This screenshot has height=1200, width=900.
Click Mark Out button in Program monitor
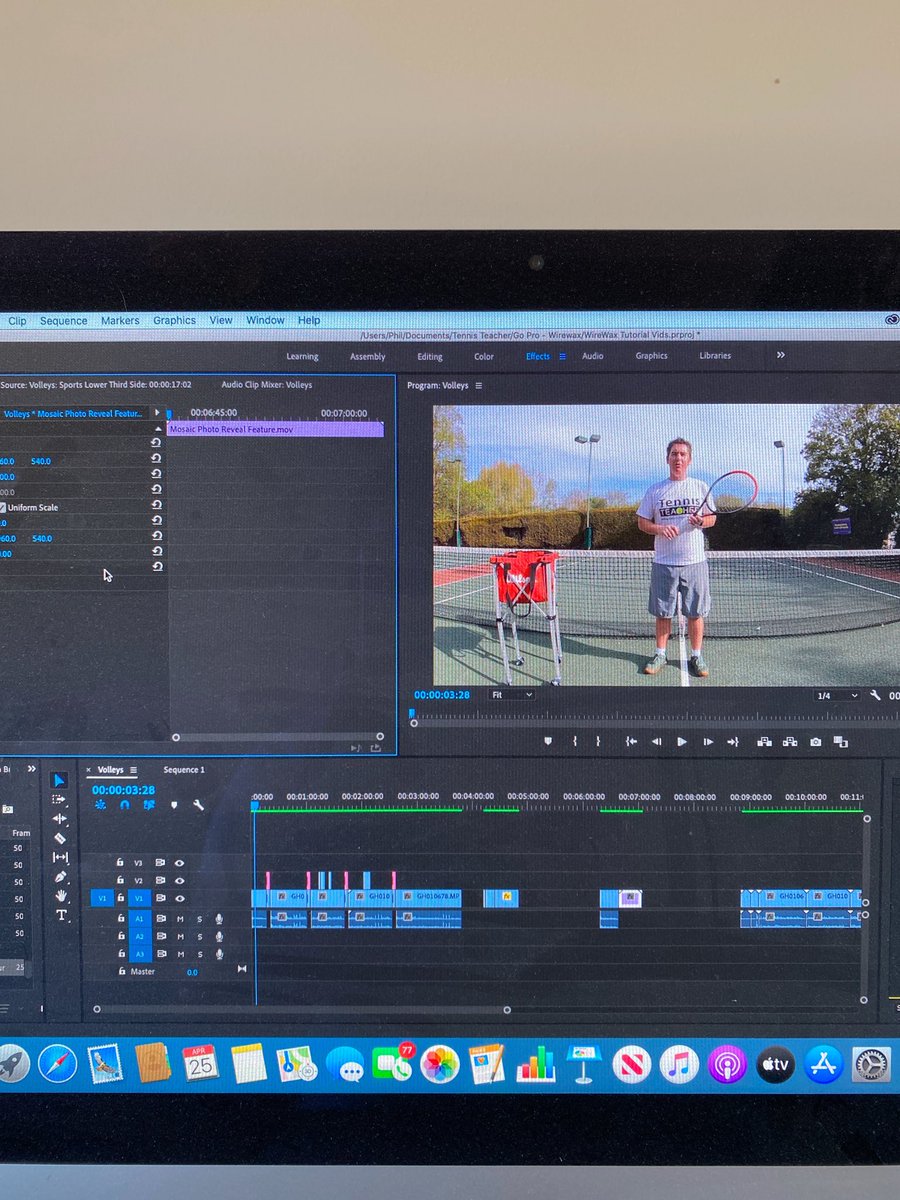(598, 741)
